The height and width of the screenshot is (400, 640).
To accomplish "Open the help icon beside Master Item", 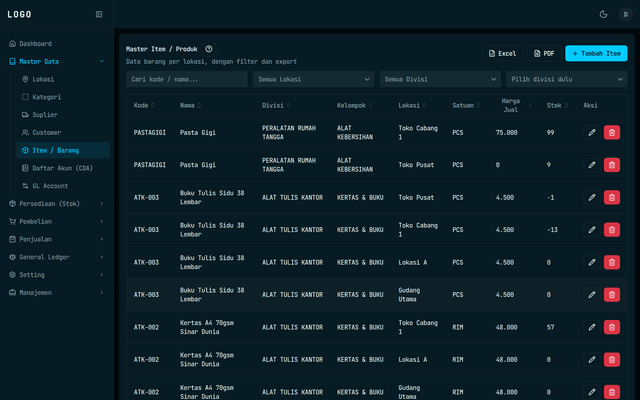I will click(209, 49).
